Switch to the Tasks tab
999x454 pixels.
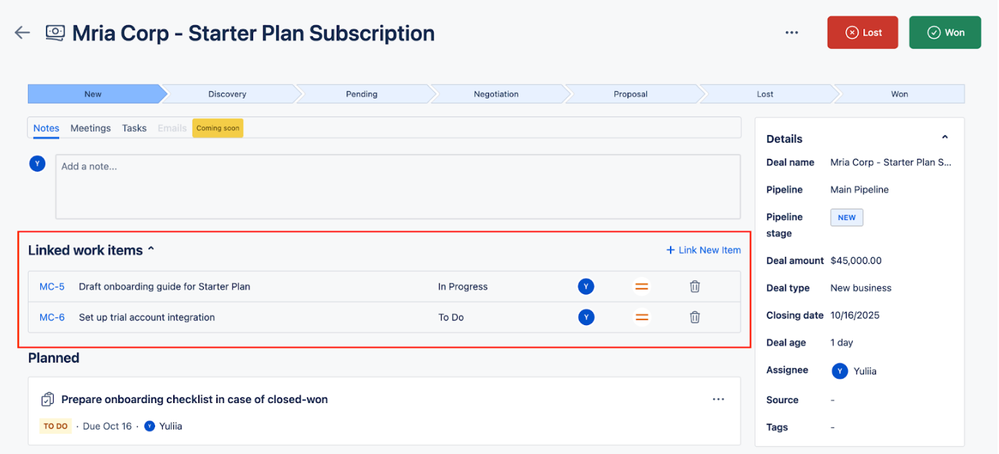(x=134, y=129)
